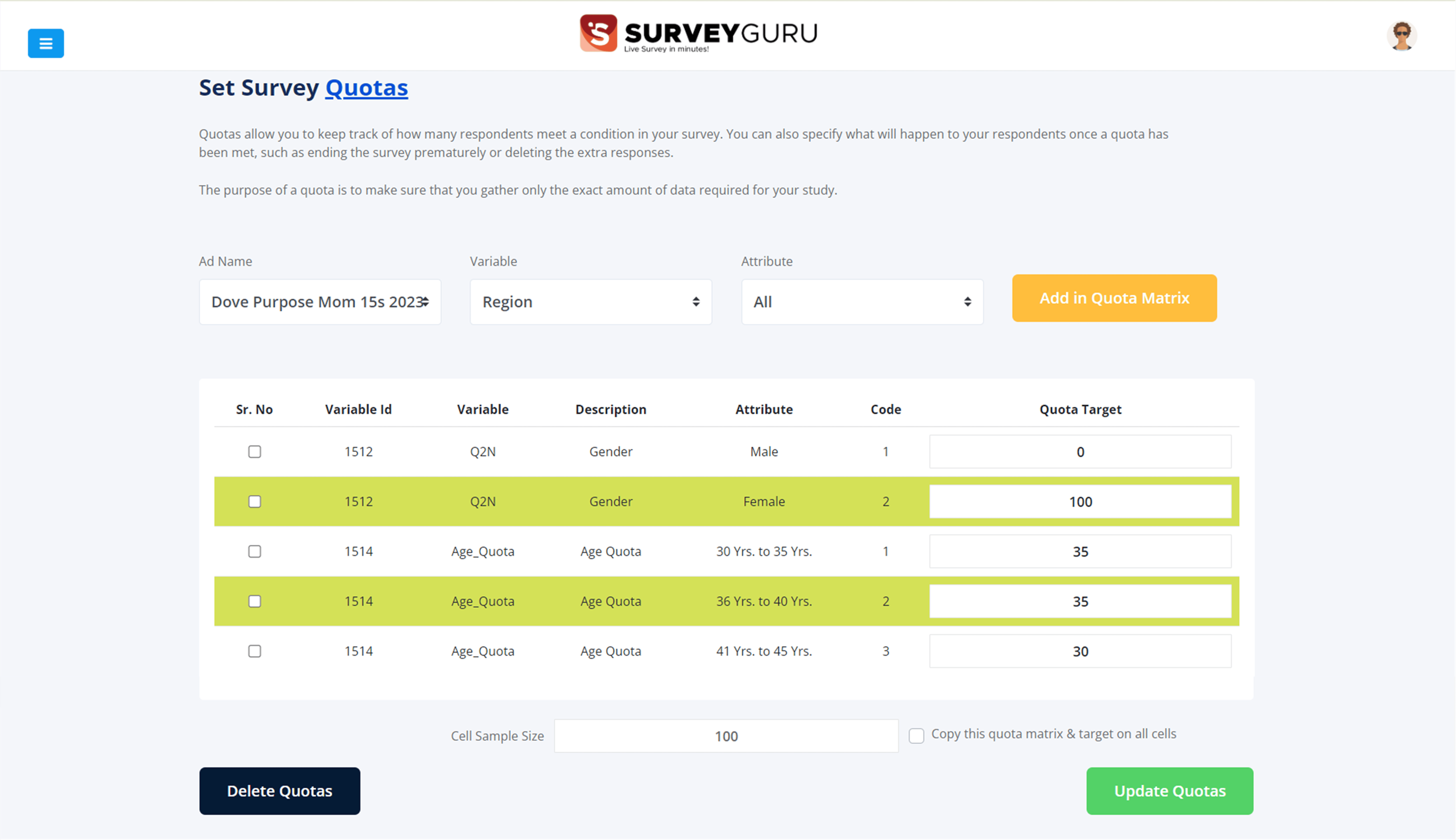Edit quota target for 36 Yrs. to 40 Yrs.
The image size is (1456, 840).
pos(1080,601)
